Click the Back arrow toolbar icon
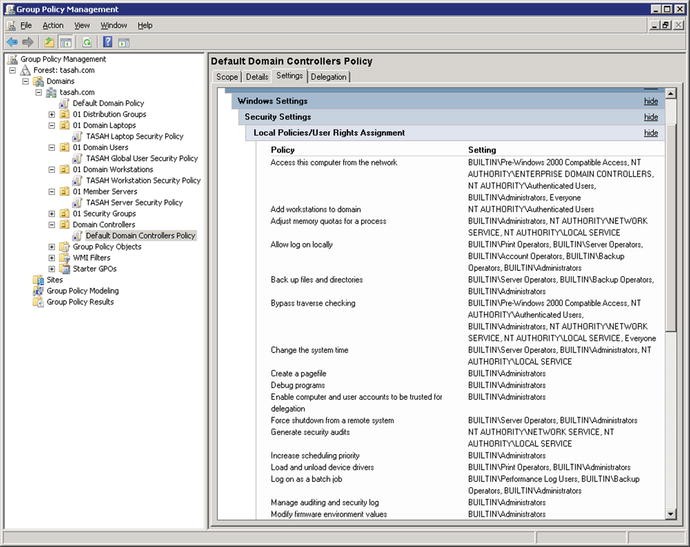 coord(12,42)
